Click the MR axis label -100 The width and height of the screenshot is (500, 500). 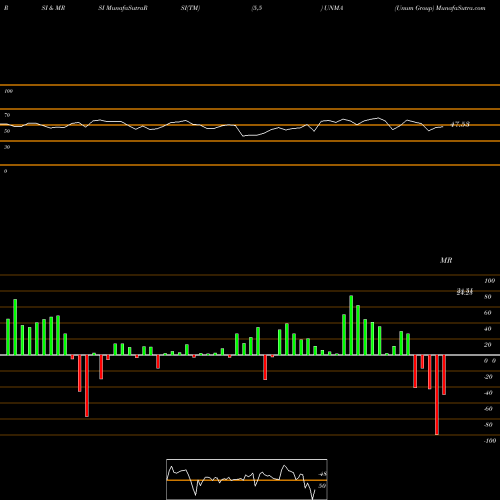490,441
